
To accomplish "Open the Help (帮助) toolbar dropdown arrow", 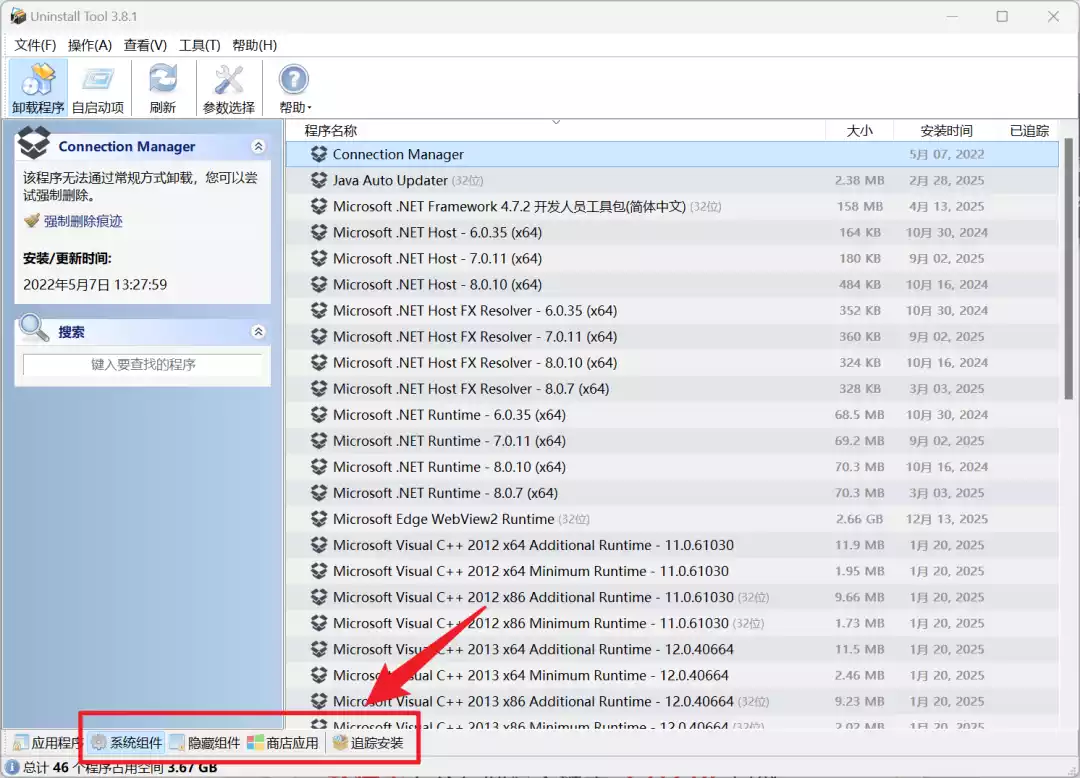I will click(x=310, y=109).
